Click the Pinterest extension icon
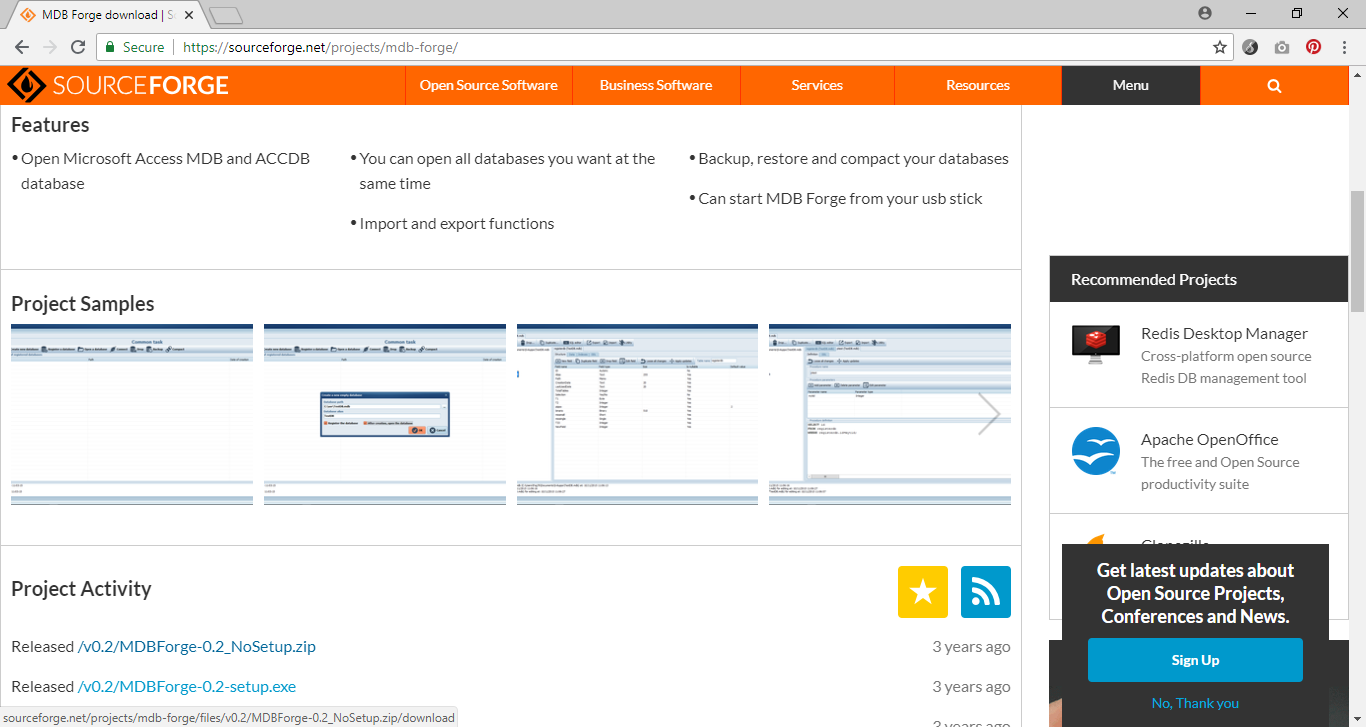 coord(1313,47)
